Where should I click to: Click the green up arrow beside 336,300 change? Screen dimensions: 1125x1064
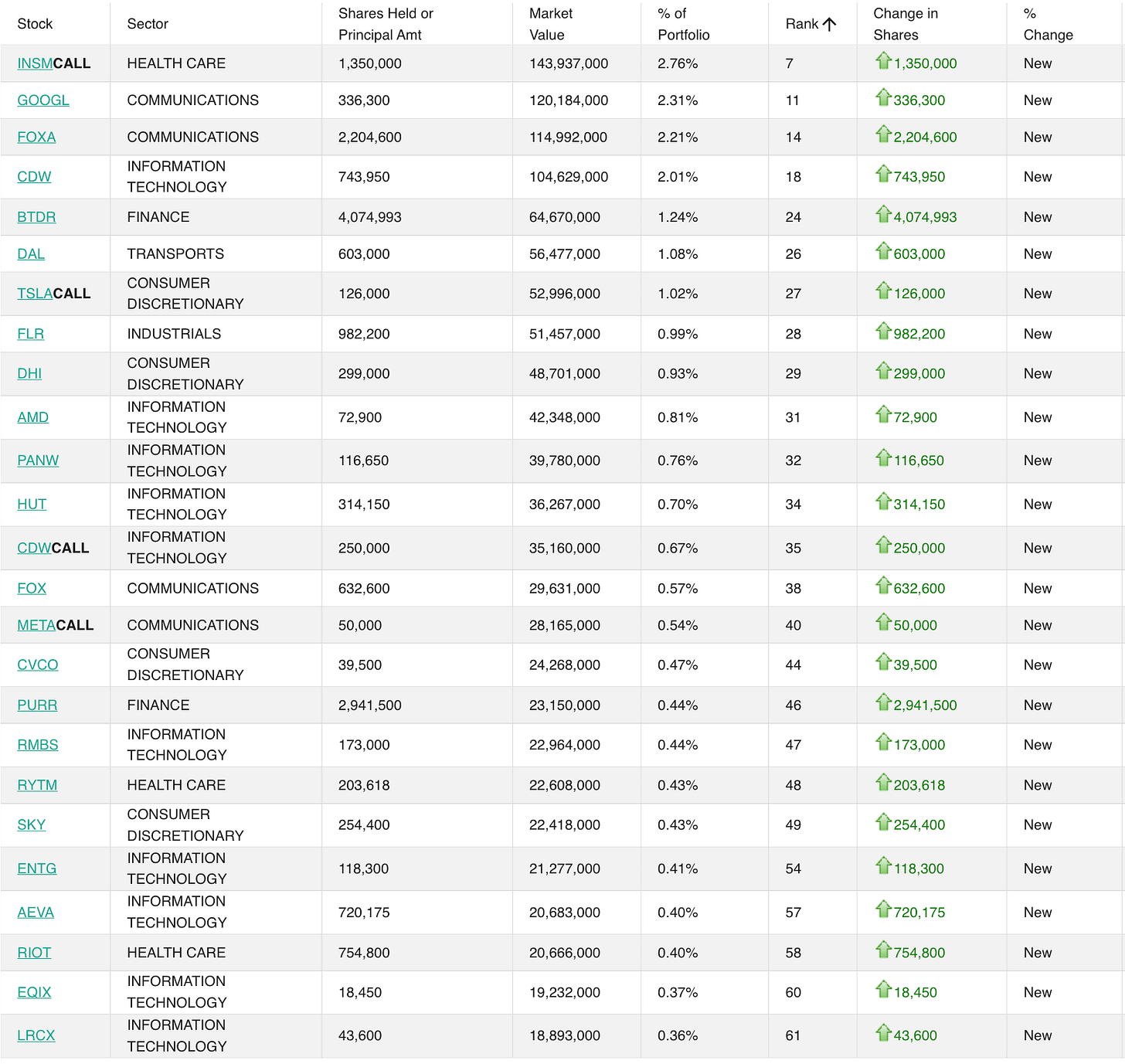pos(883,97)
